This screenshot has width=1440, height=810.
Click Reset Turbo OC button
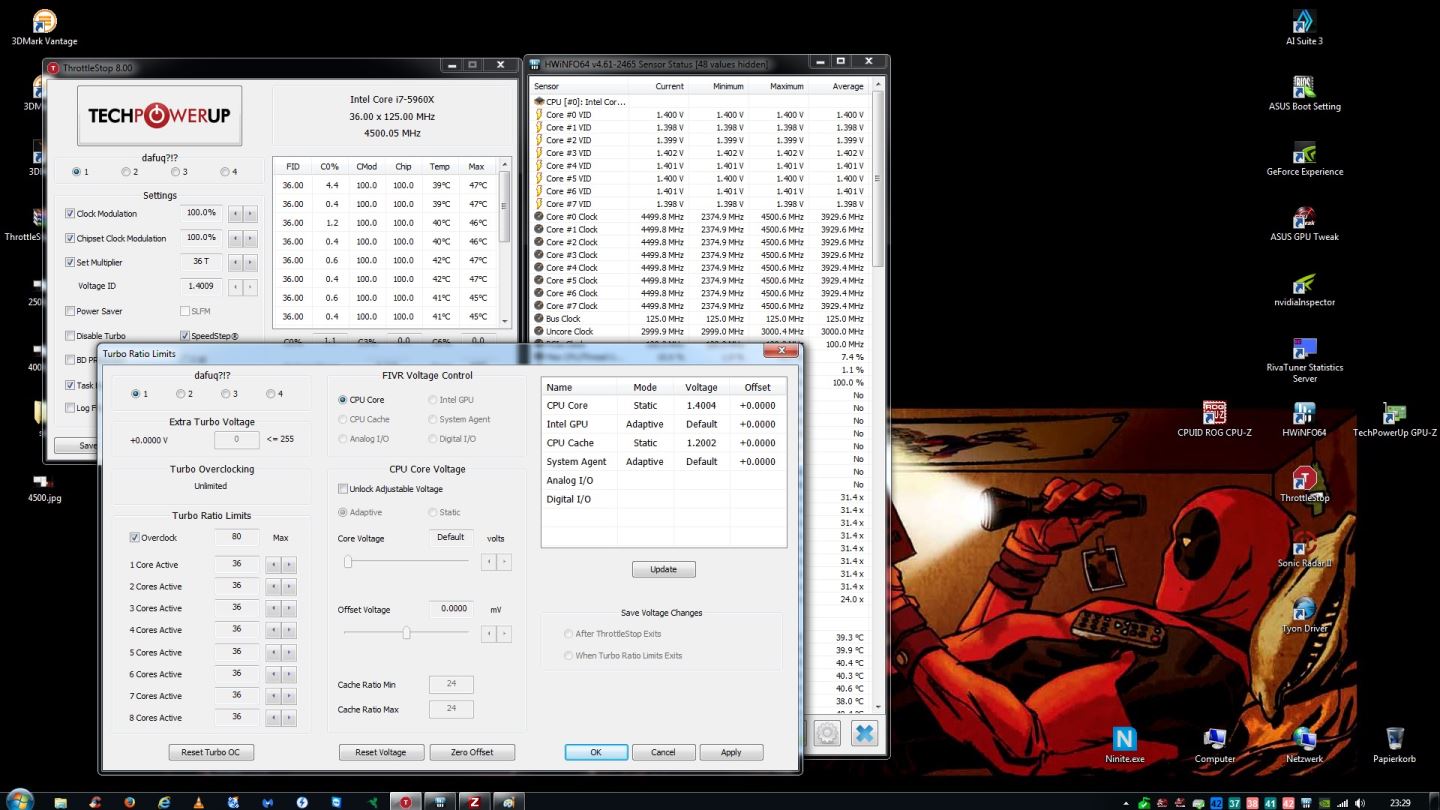coord(211,752)
